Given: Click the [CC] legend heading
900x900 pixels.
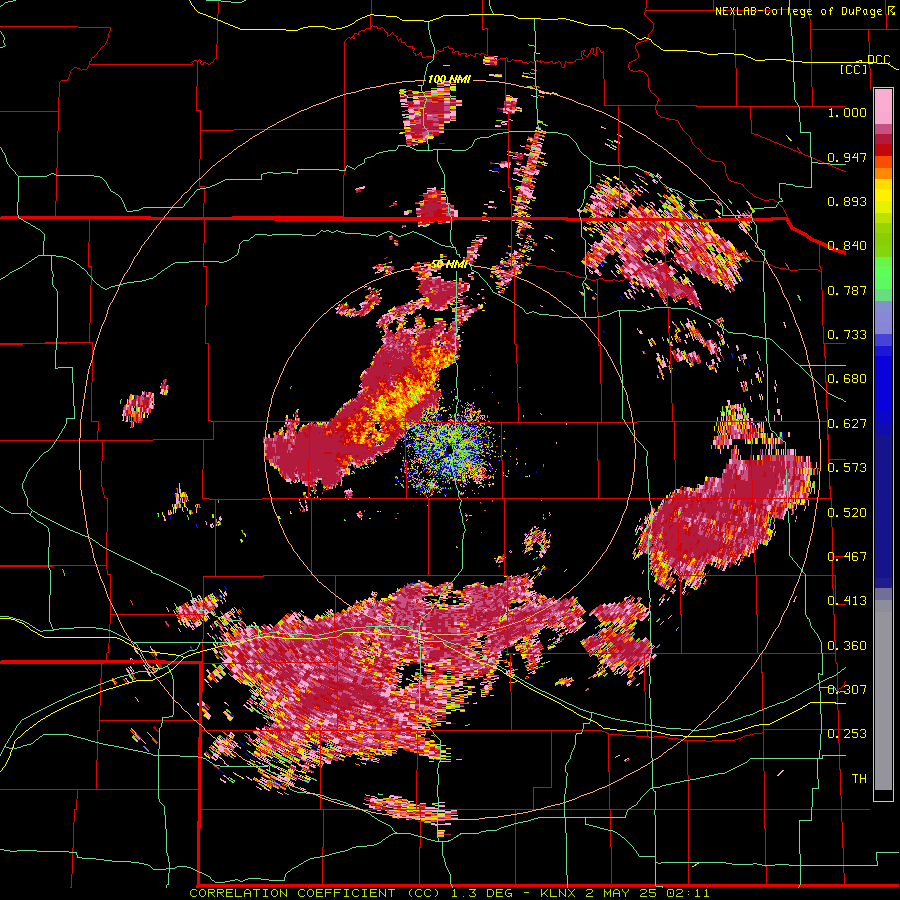Looking at the screenshot, I should tap(853, 69).
